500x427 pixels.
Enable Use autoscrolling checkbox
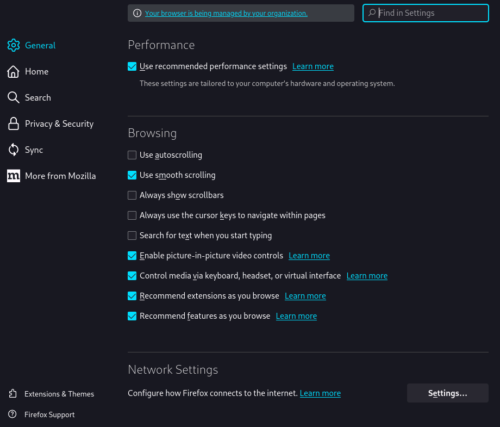point(132,155)
